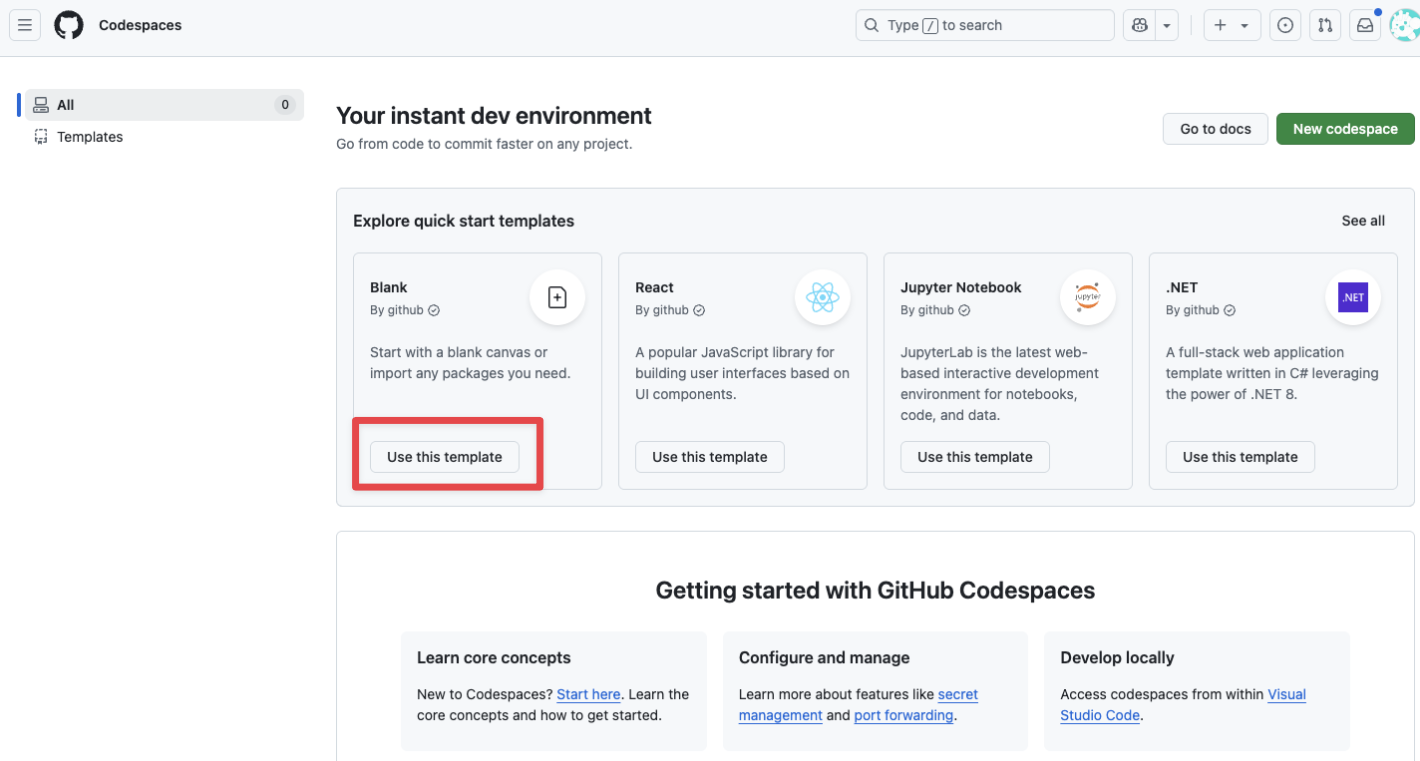Click the React template title
The height and width of the screenshot is (761, 1420).
click(654, 287)
